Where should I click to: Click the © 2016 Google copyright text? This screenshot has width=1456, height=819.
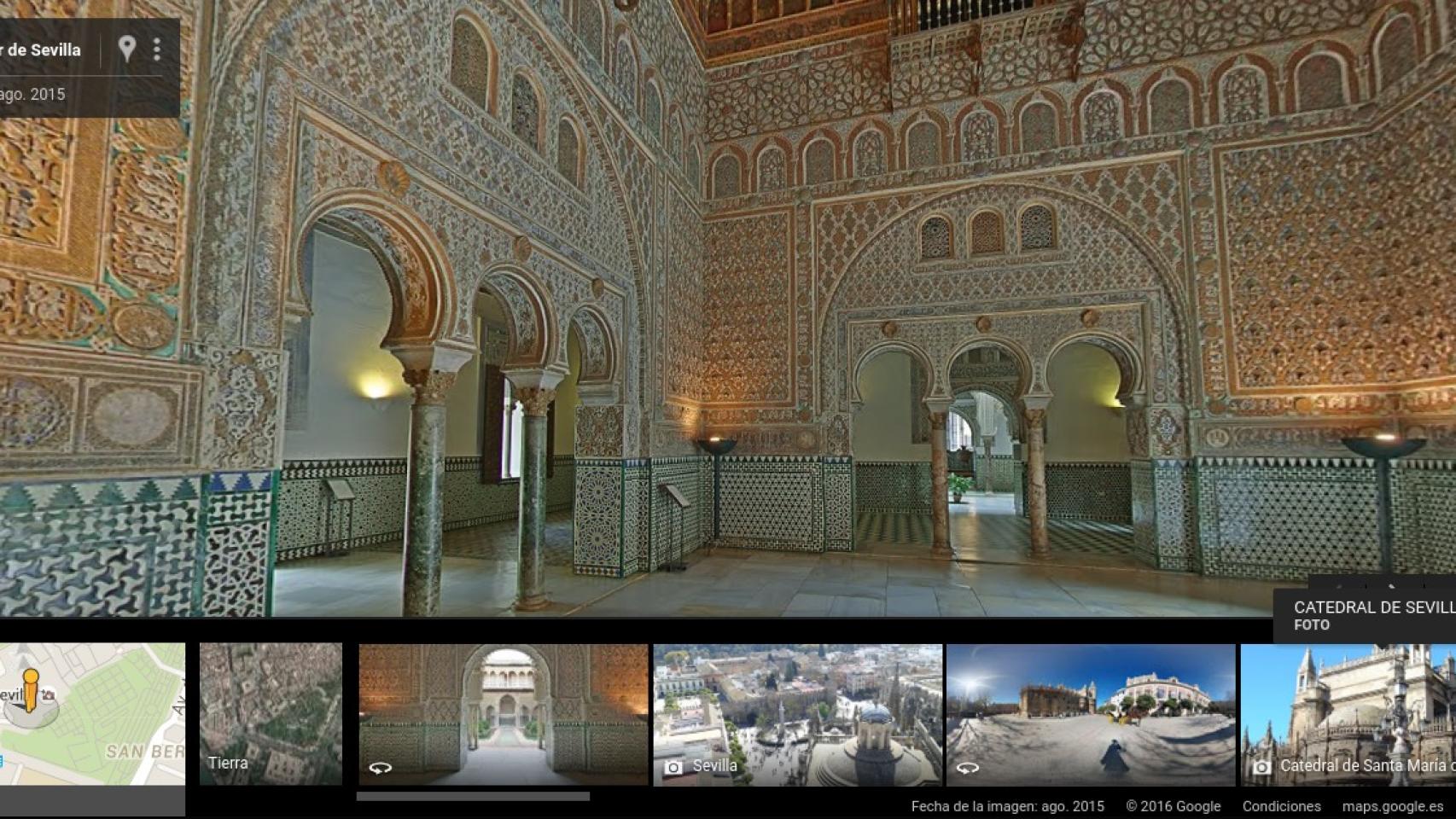pos(1173,806)
